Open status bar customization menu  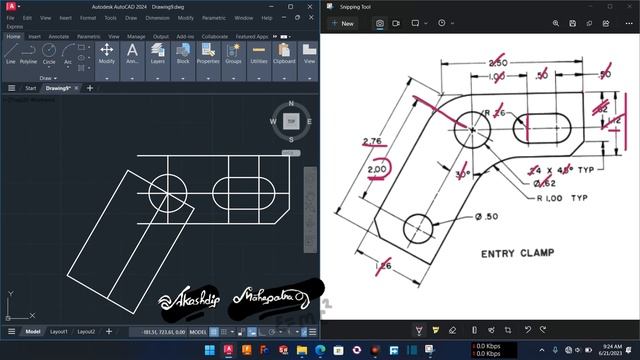click(x=313, y=332)
